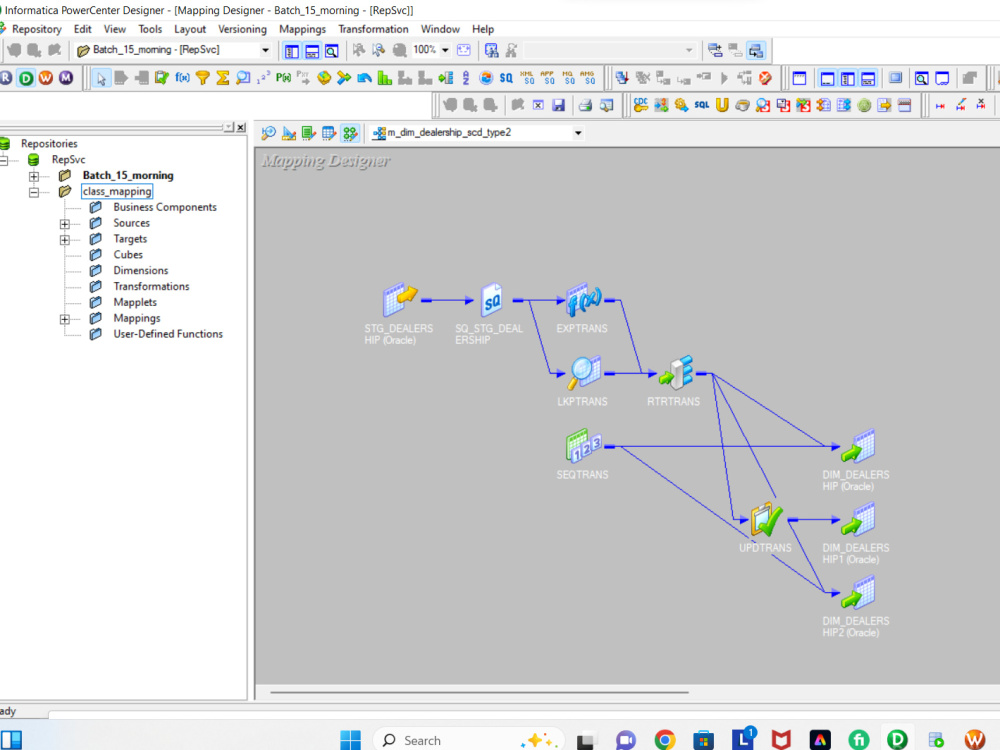The height and width of the screenshot is (750, 1000).
Task: Open the Transformation Developer tool
Action: click(309, 133)
